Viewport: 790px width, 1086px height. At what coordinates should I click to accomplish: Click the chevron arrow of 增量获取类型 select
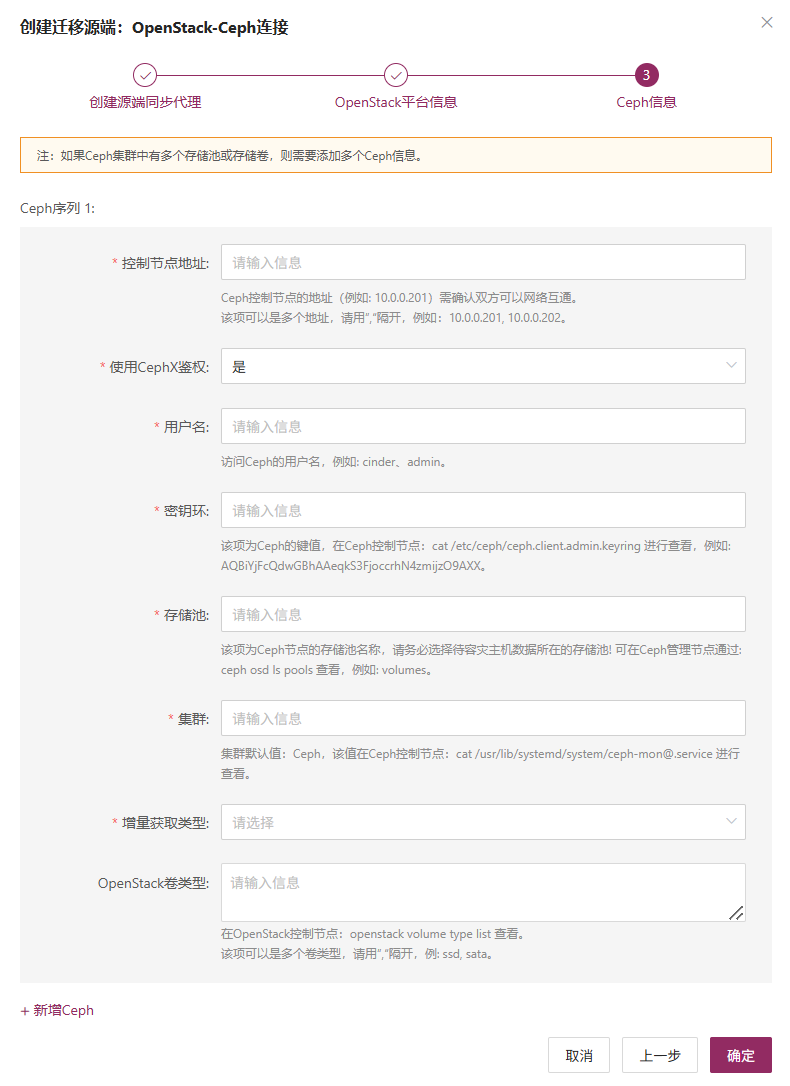(x=730, y=821)
